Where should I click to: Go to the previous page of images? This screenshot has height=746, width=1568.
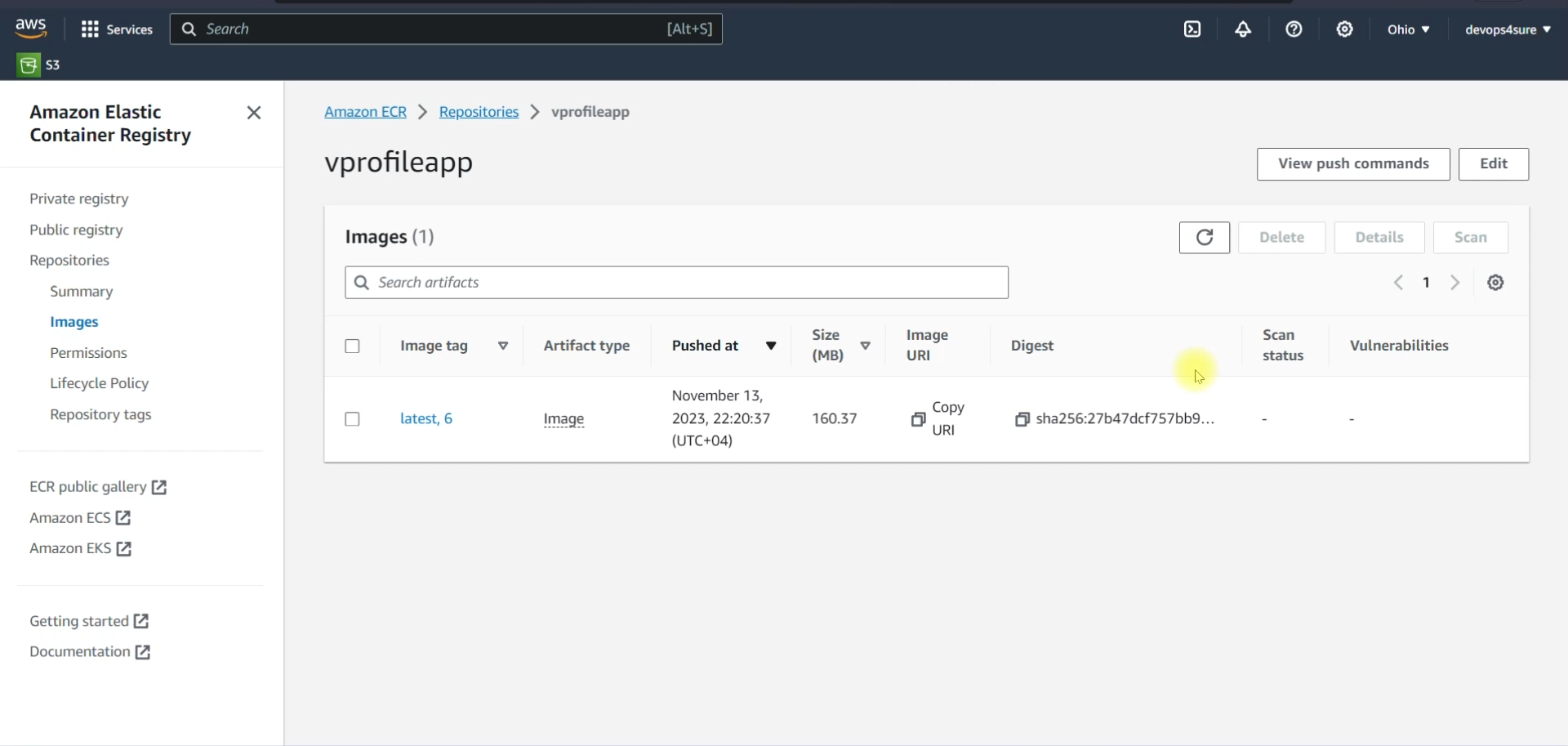tap(1399, 283)
